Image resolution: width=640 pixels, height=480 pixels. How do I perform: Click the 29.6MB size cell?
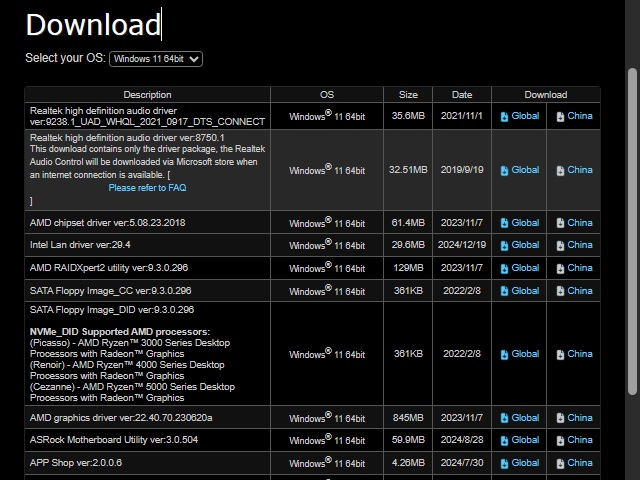click(408, 245)
